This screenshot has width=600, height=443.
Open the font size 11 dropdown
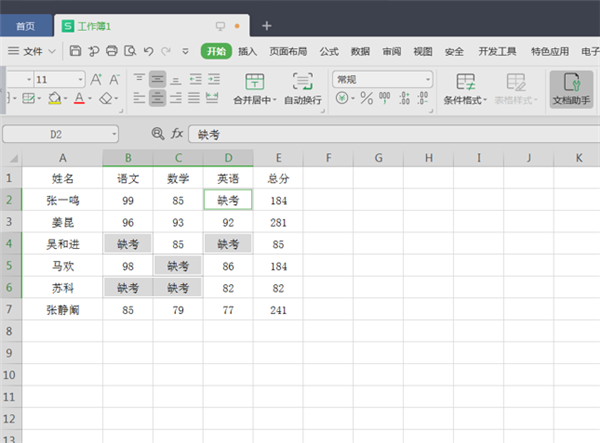pyautogui.click(x=59, y=78)
